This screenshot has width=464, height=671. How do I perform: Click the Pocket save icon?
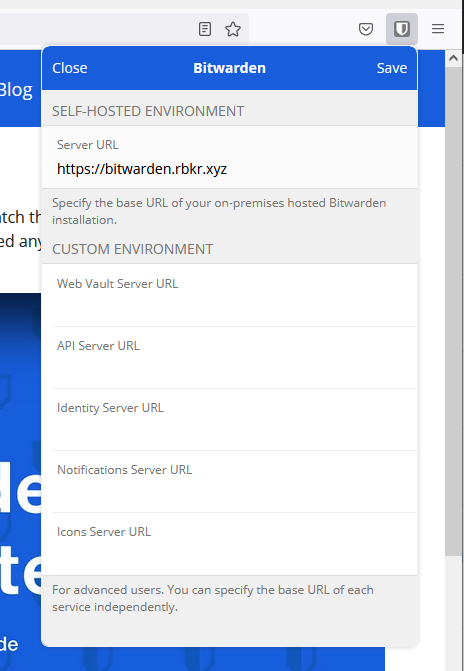[x=366, y=29]
